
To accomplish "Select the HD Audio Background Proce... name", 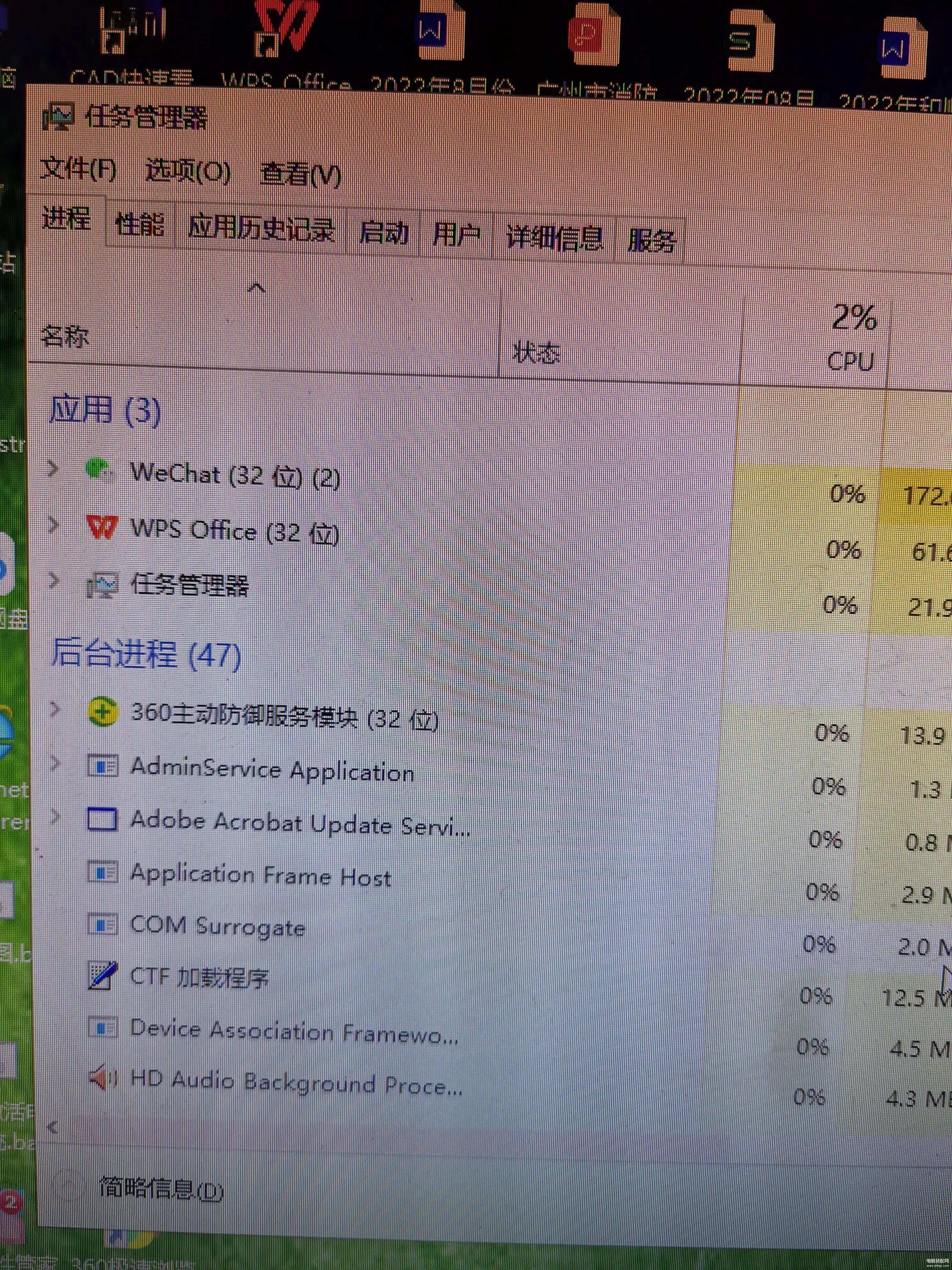I will pyautogui.click(x=297, y=1082).
